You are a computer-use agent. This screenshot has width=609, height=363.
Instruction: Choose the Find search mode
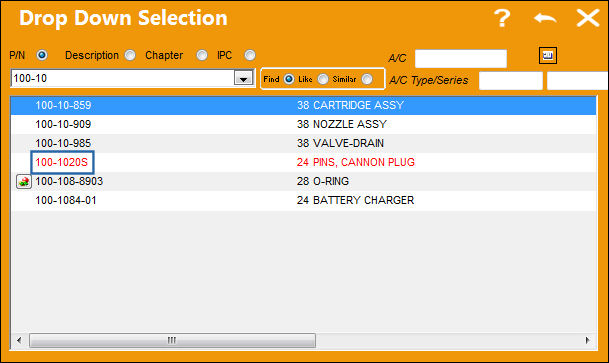click(x=289, y=79)
